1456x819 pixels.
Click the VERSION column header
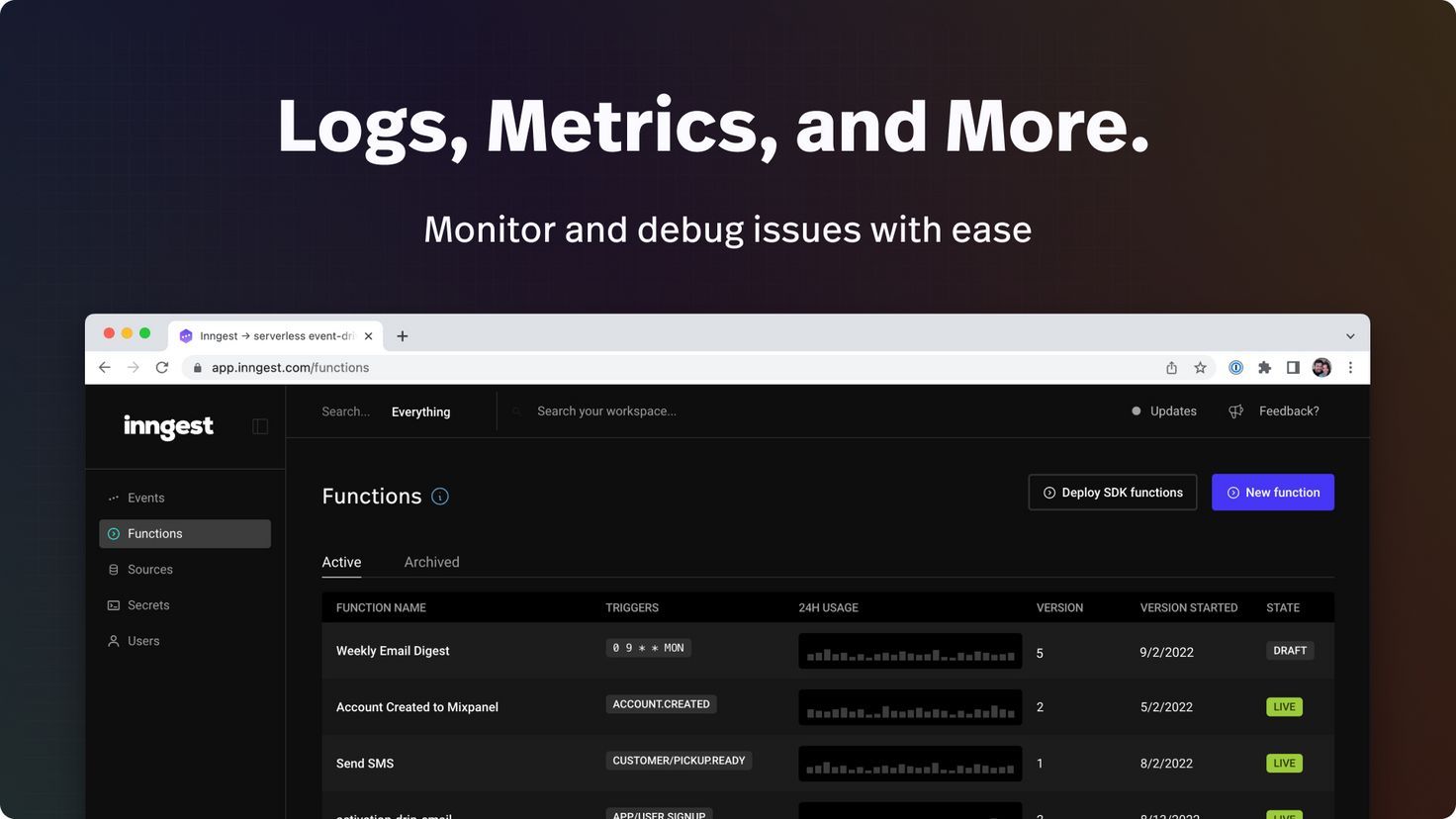1059,607
